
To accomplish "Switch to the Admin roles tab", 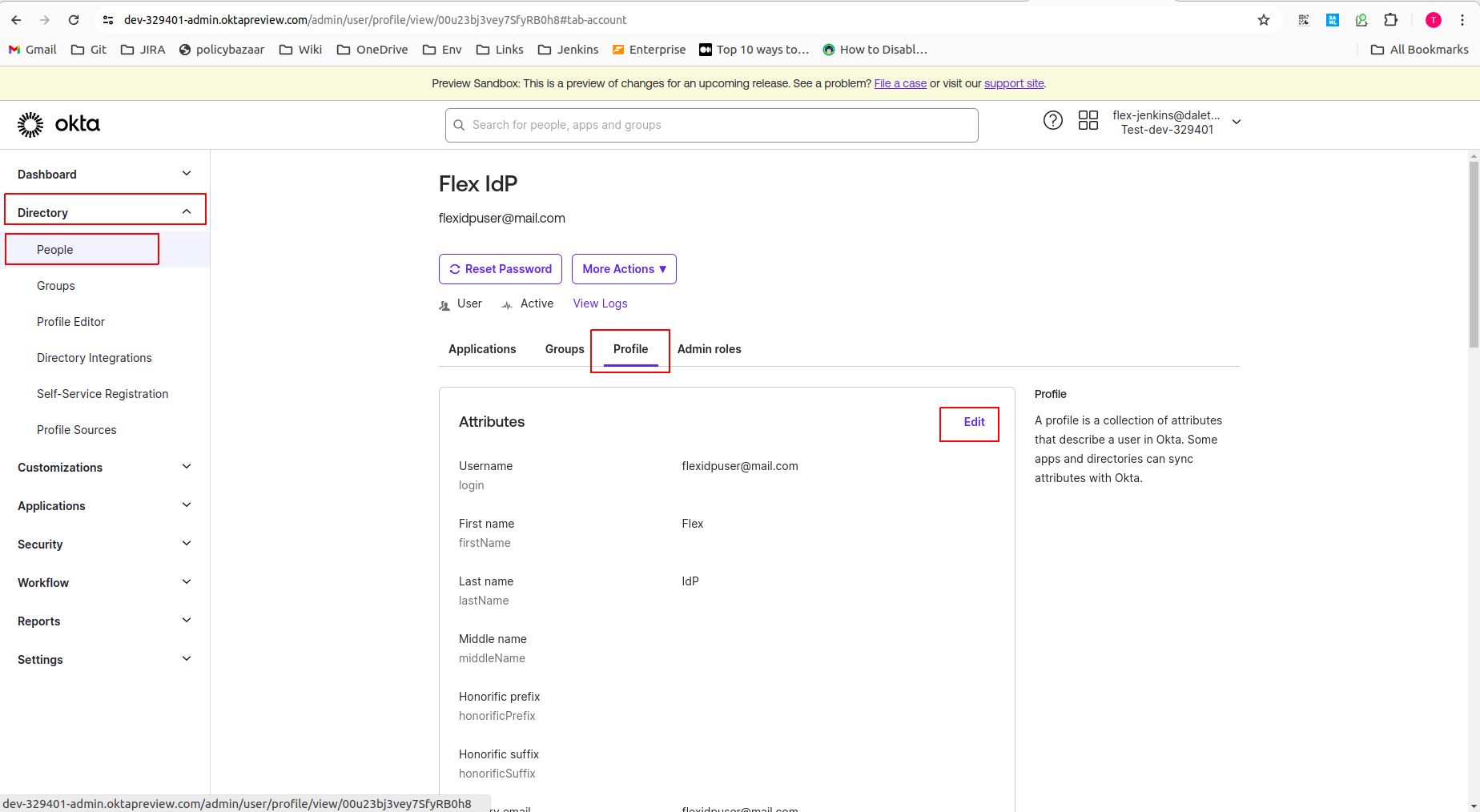I will (710, 349).
